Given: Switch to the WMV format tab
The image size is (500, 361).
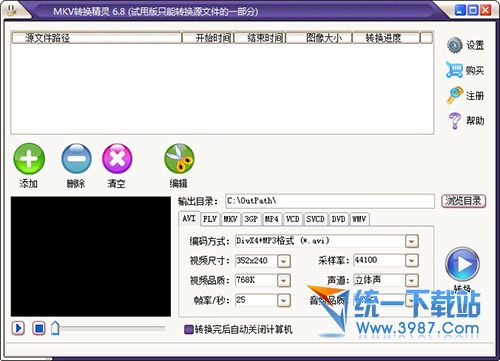Looking at the screenshot, I should point(359,219).
